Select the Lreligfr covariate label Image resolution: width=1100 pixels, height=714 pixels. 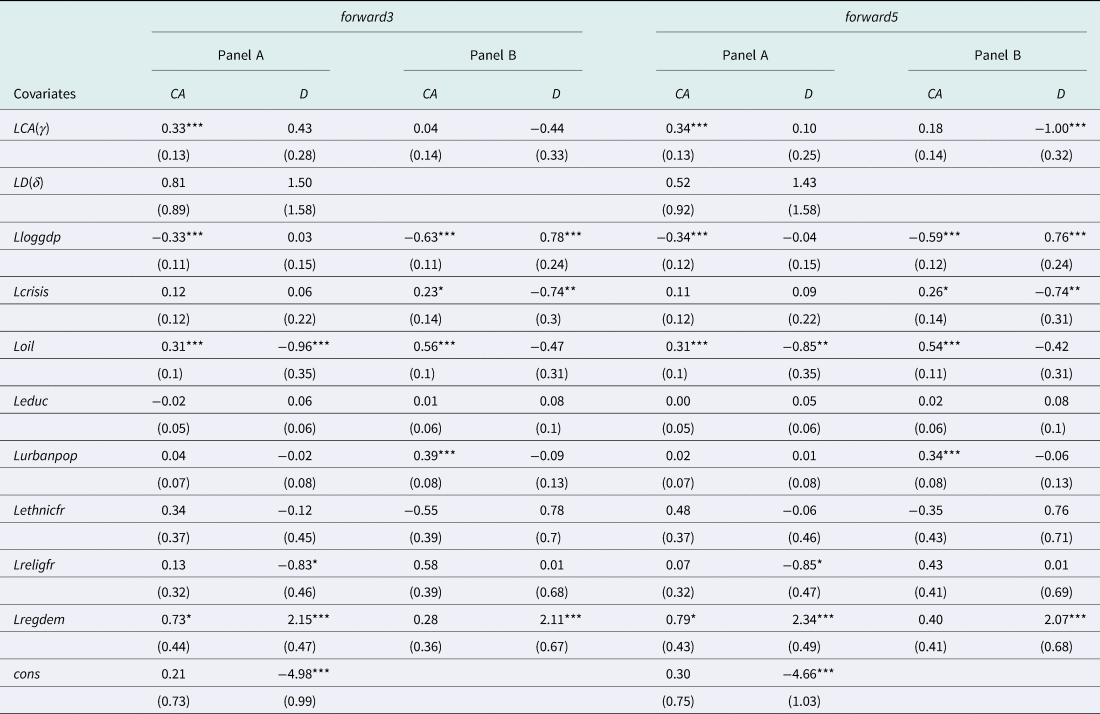(x=38, y=562)
